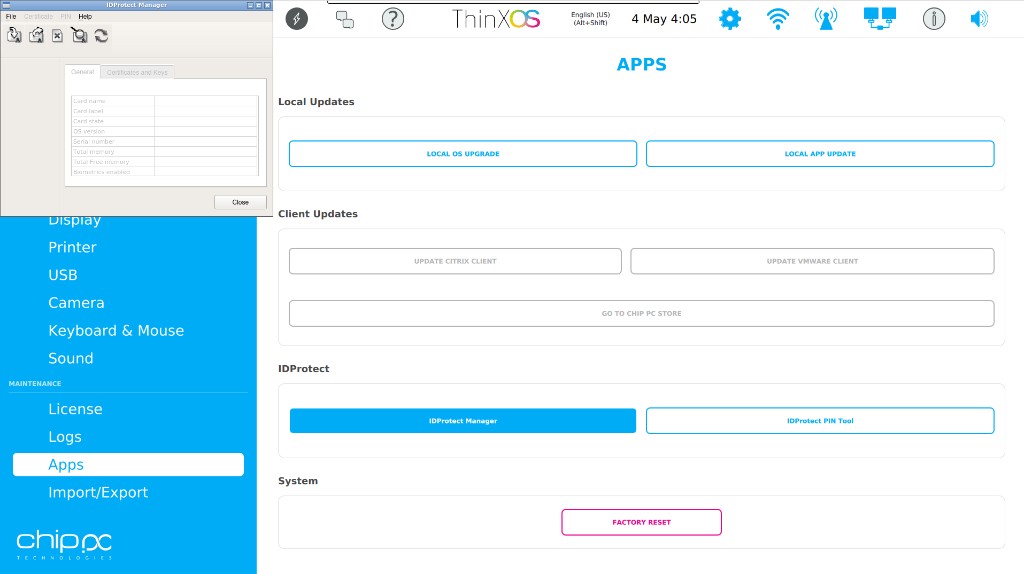This screenshot has width=1024, height=574.
Task: Click the refresh arrows icon in IDProtect Manager
Action: coord(101,35)
